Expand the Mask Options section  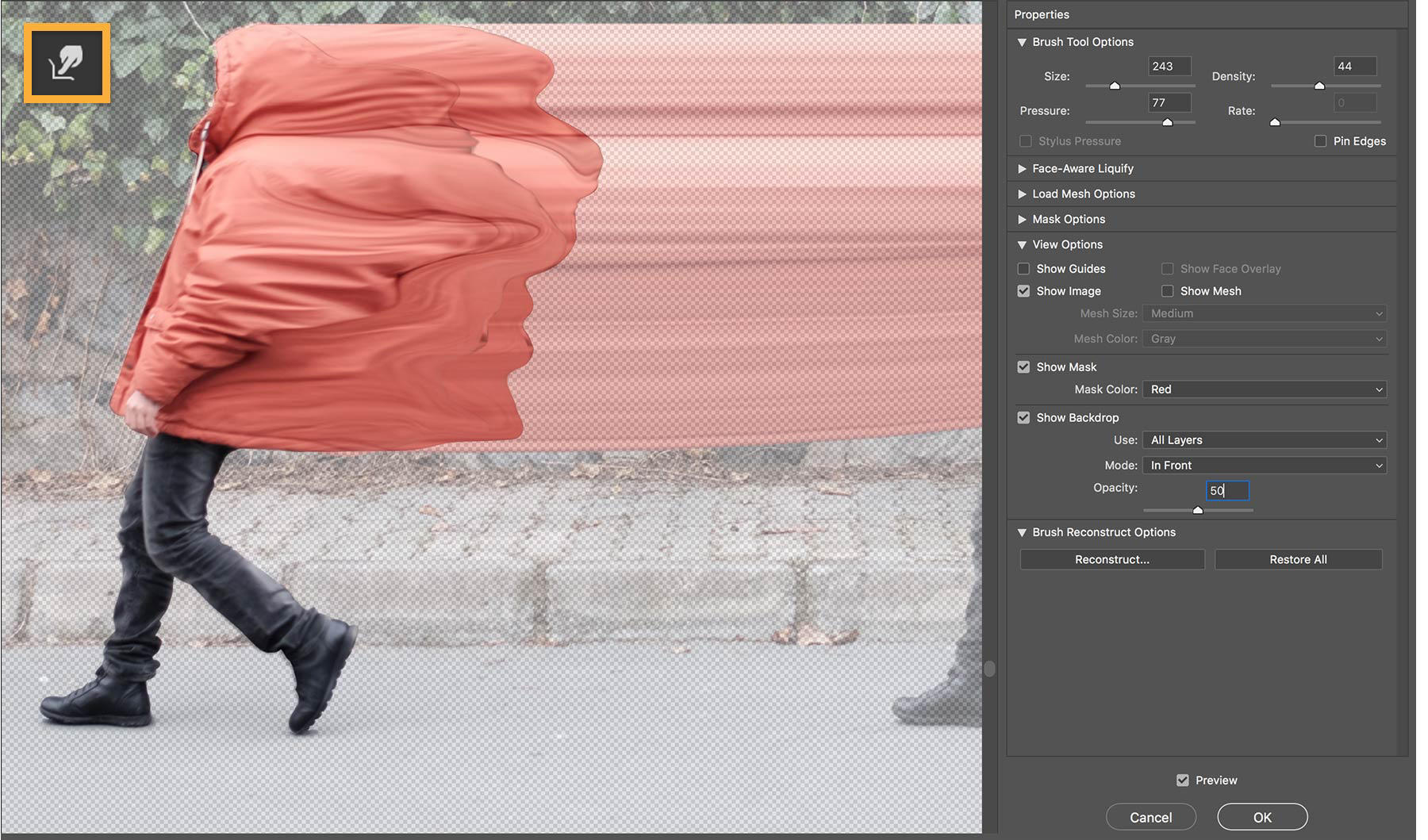pos(1023,219)
